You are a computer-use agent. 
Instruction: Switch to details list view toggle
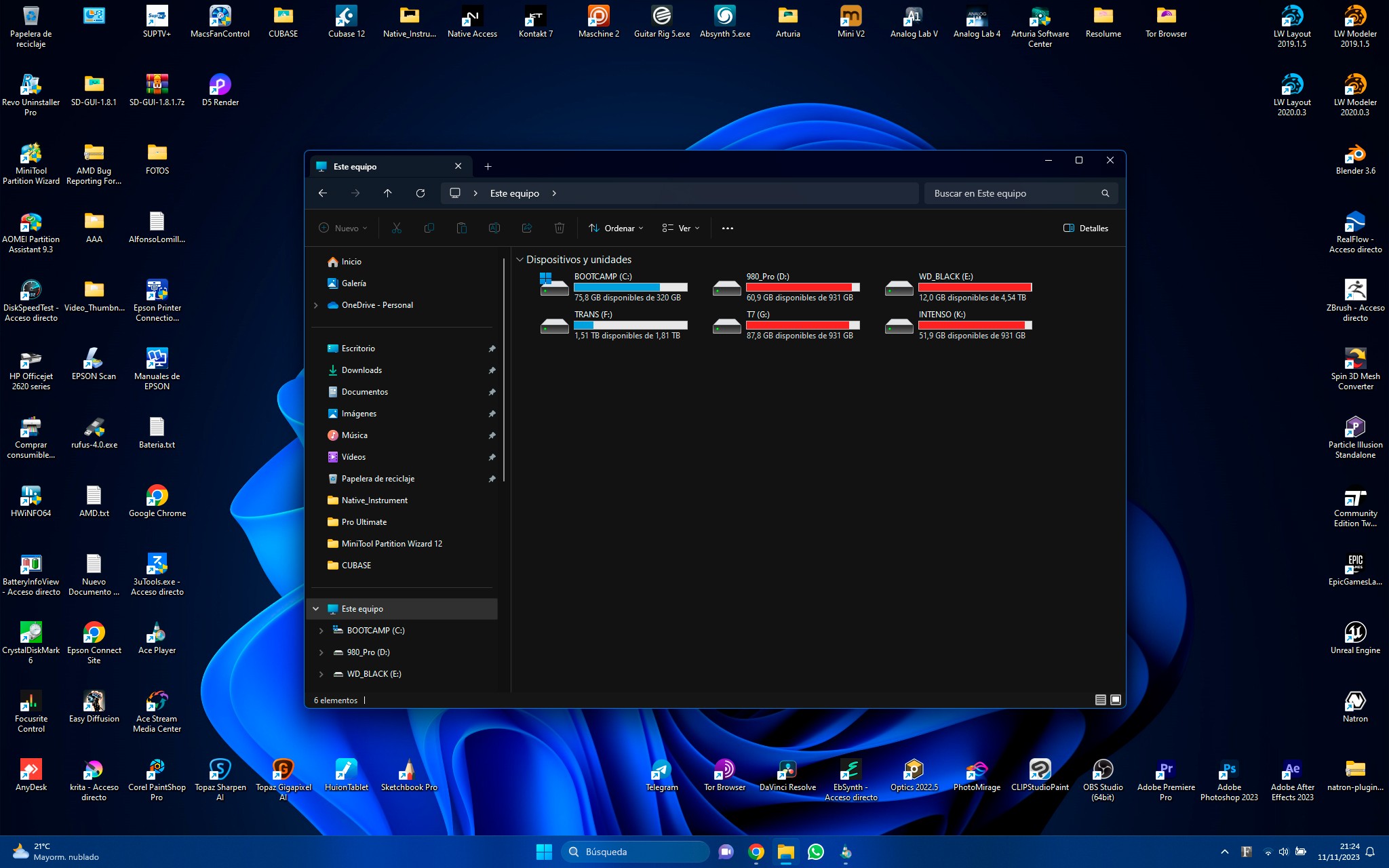(1100, 700)
